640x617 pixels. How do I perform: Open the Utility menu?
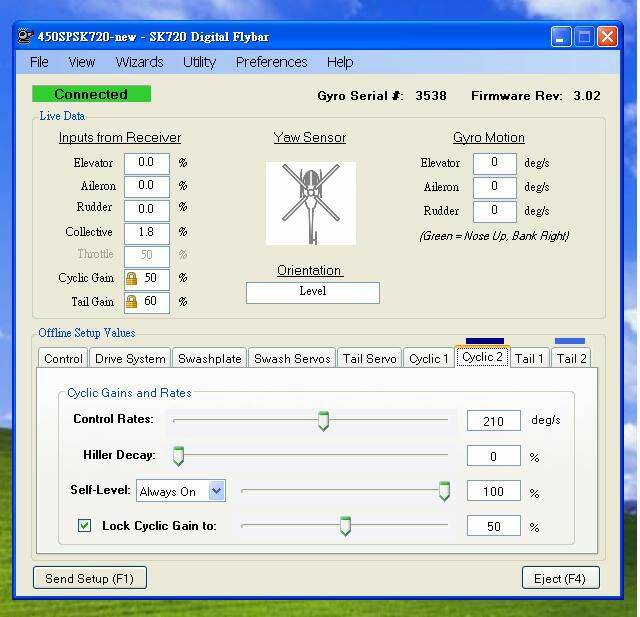[x=199, y=62]
